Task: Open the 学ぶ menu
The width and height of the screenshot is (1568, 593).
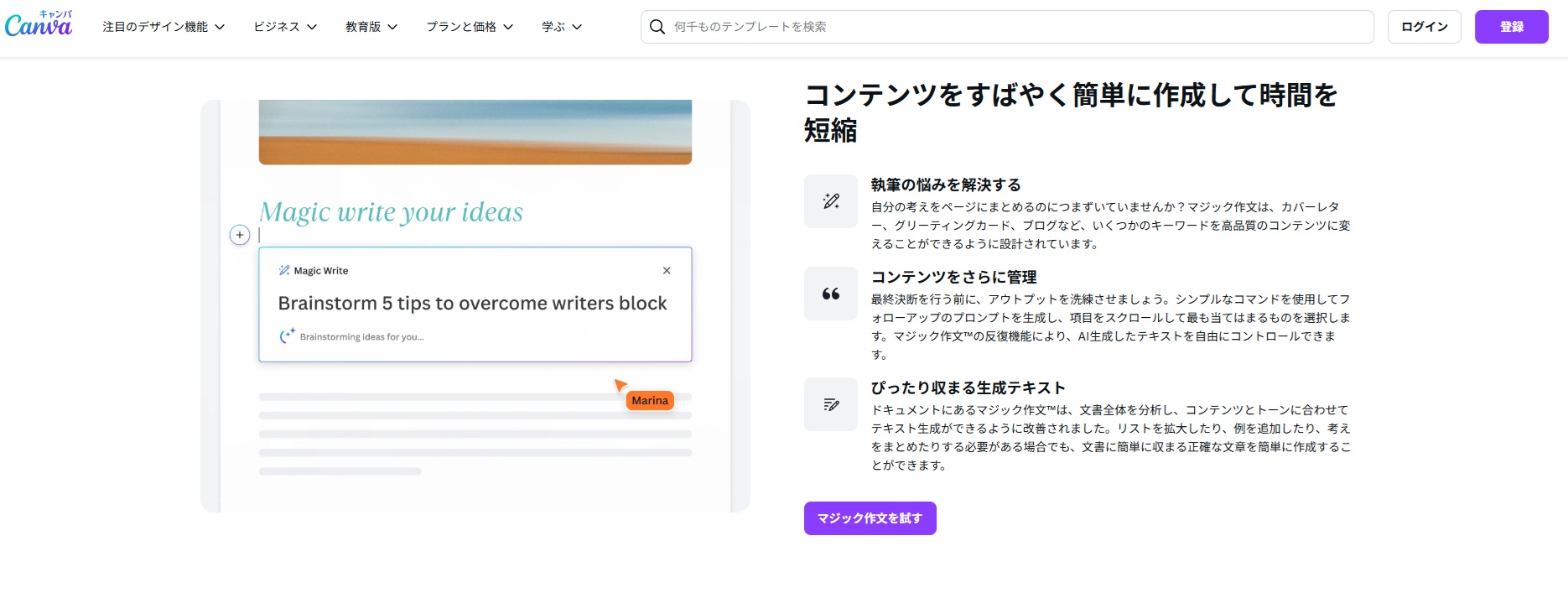Action: coord(562,27)
